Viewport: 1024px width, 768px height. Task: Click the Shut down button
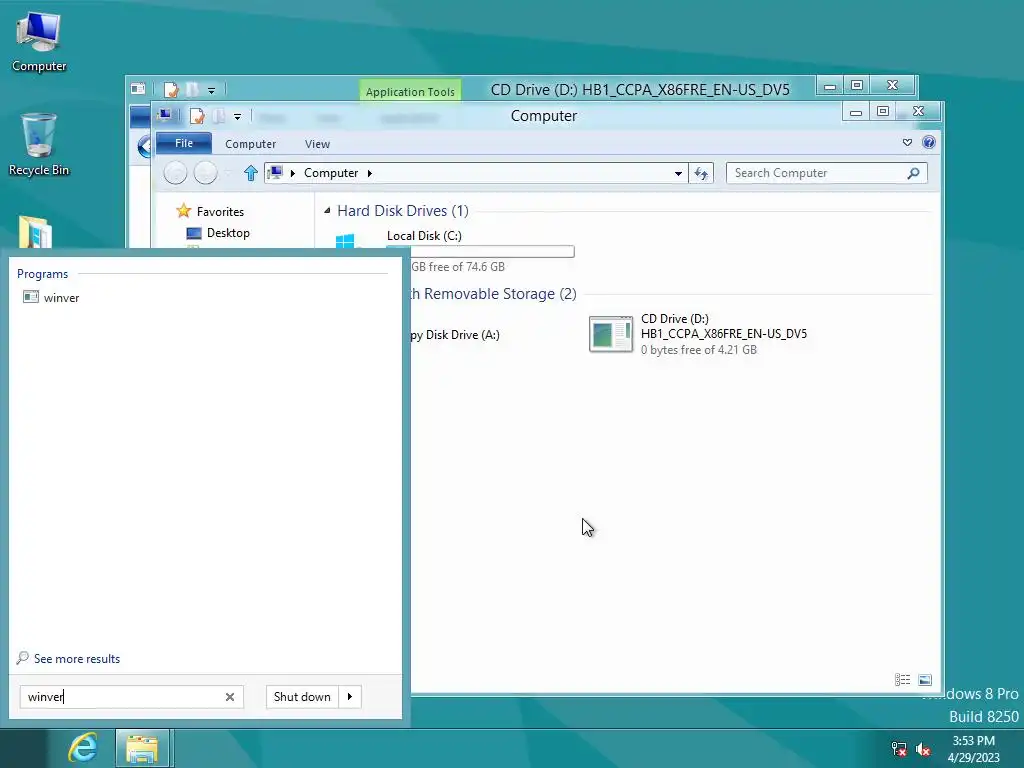[302, 697]
